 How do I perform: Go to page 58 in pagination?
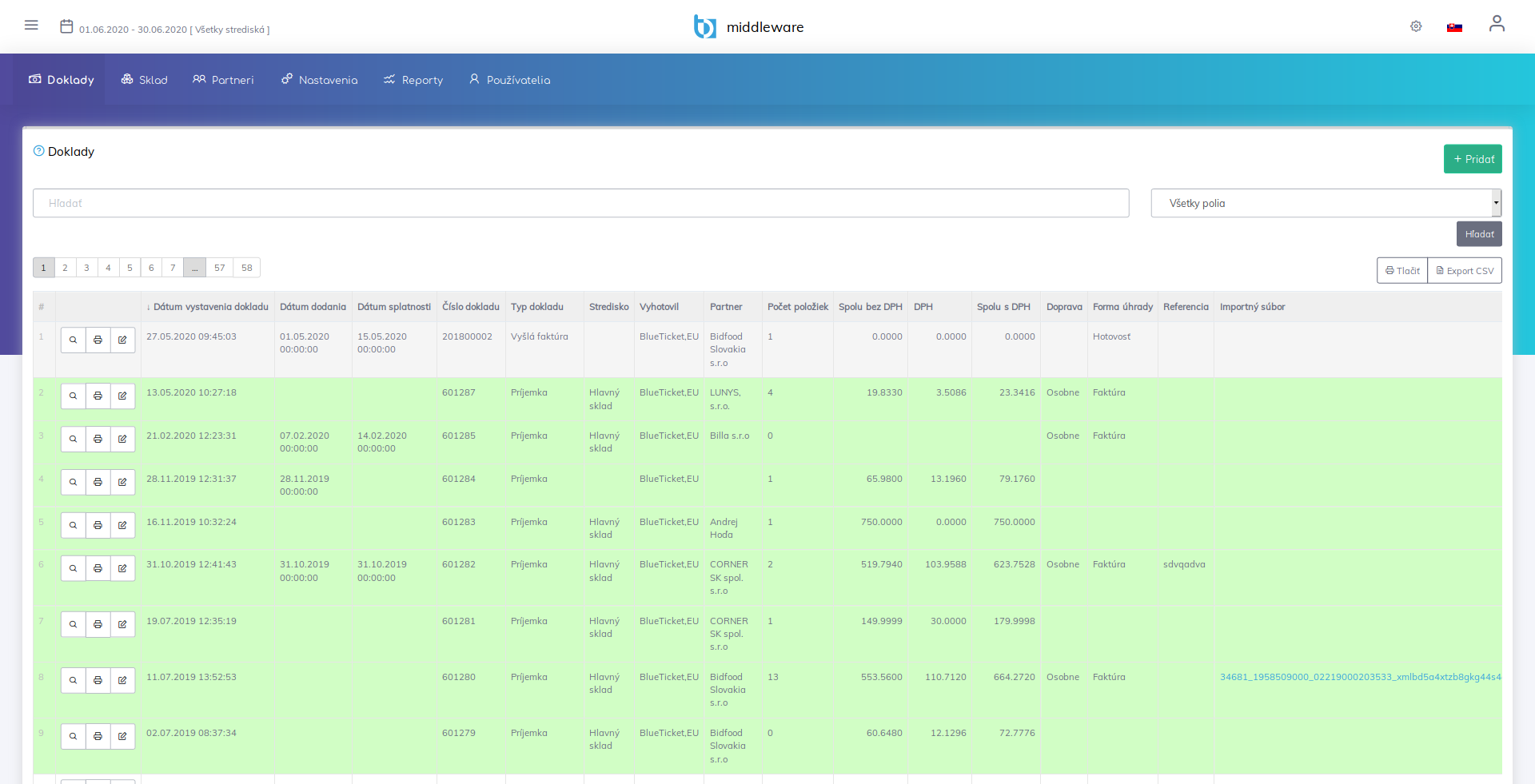click(247, 268)
